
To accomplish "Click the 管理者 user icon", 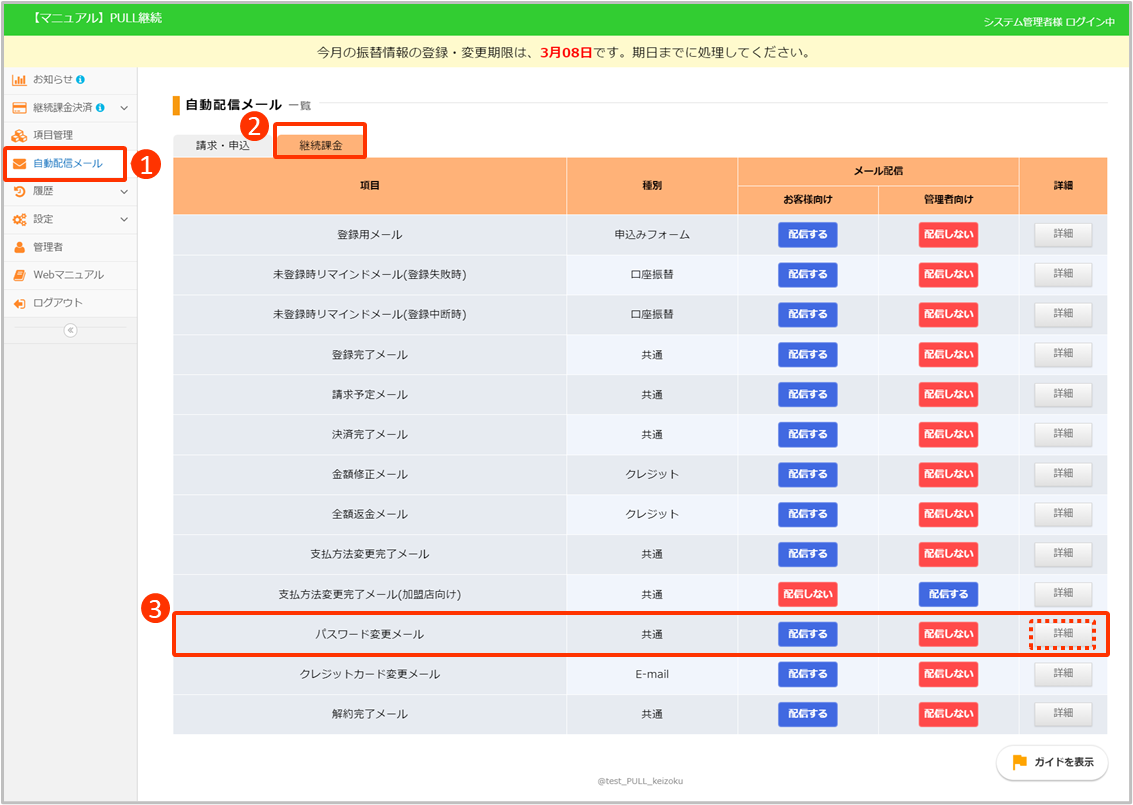I will [x=19, y=247].
